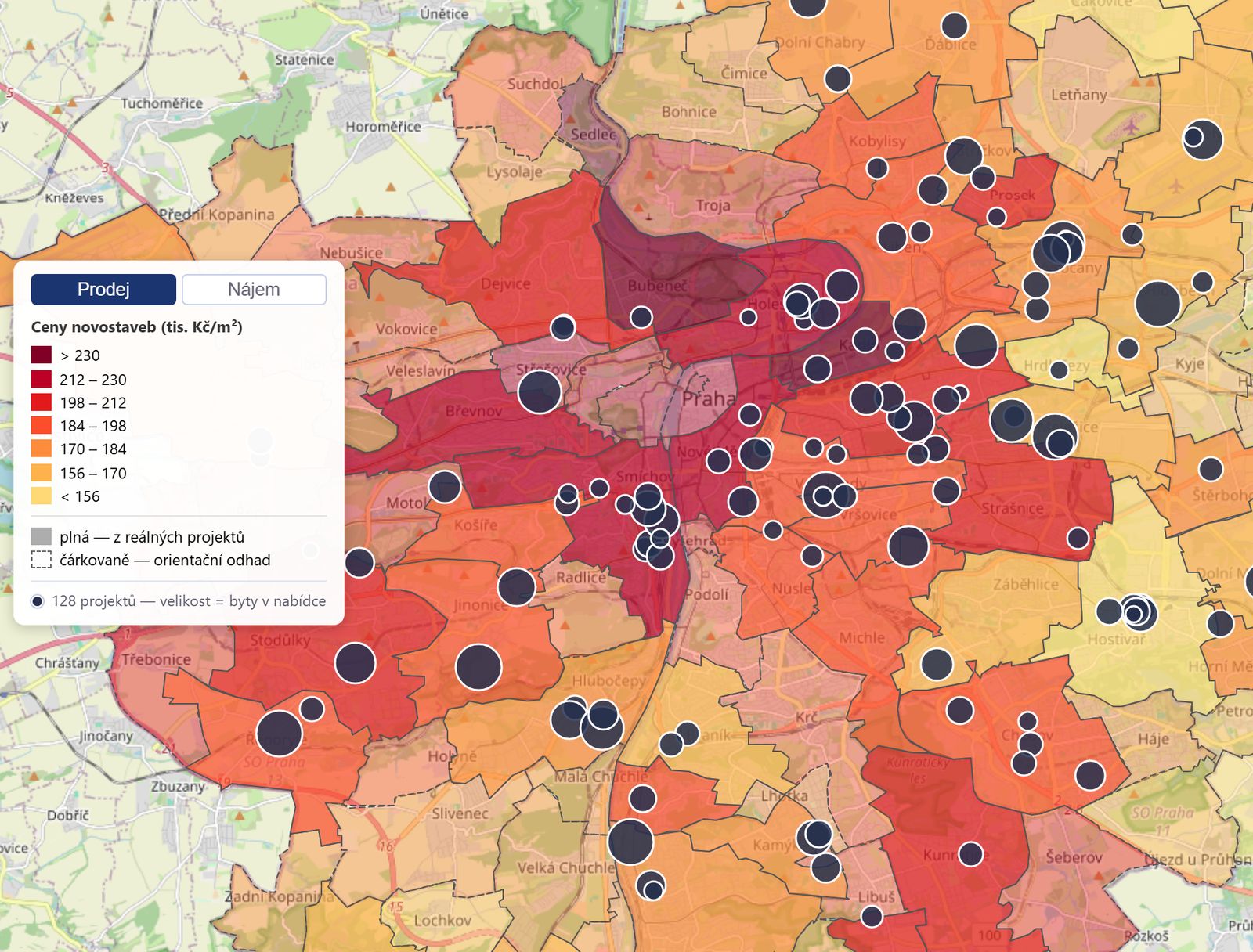
Task: Click the large project marker in Stodůlky
Action: click(x=356, y=663)
